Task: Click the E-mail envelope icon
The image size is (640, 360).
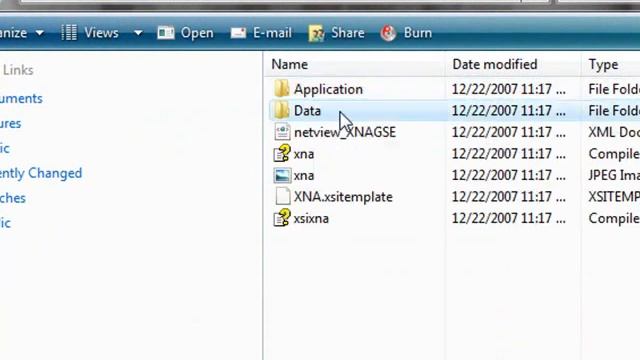Action: 238,33
